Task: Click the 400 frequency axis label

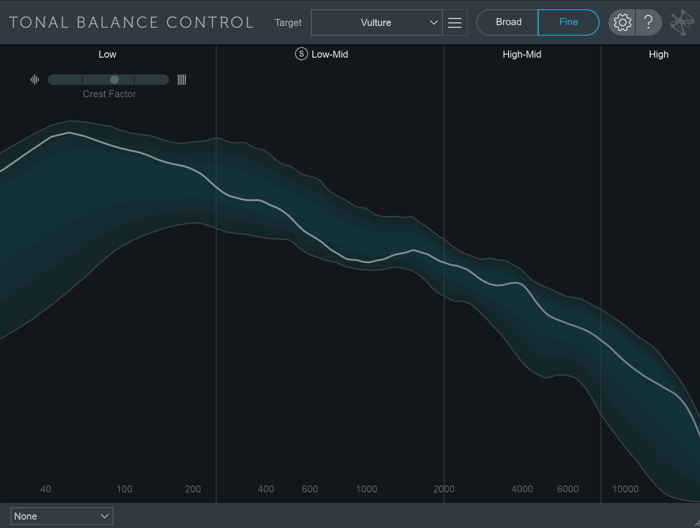Action: 266,489
